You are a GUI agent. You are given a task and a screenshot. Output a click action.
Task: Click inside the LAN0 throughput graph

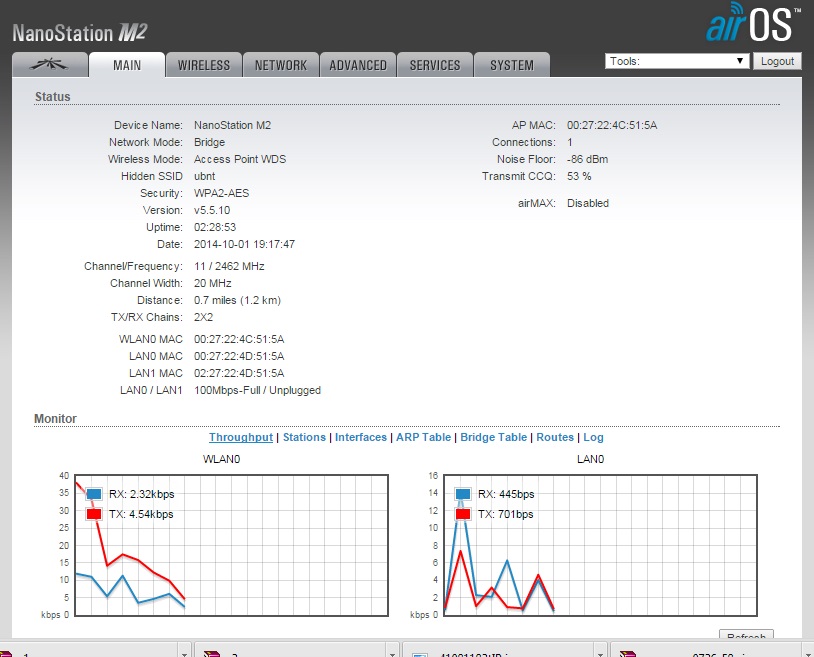pyautogui.click(x=601, y=545)
